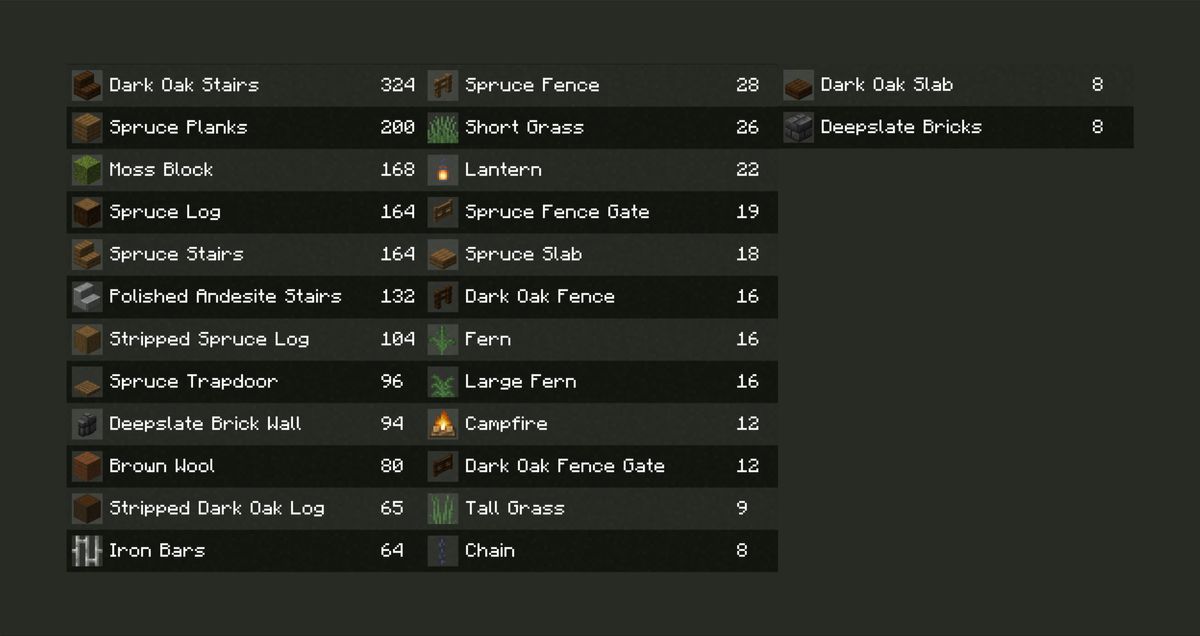Click the Campfire icon
1200x636 pixels.
click(x=443, y=424)
